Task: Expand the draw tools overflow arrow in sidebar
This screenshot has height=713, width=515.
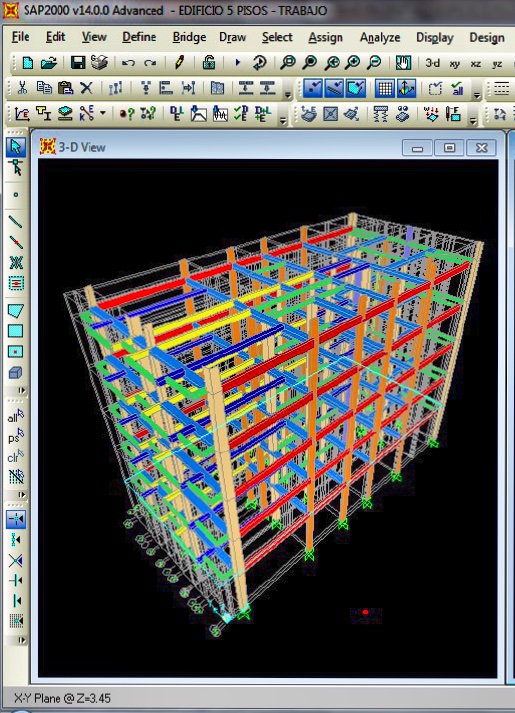Action: click(x=21, y=391)
